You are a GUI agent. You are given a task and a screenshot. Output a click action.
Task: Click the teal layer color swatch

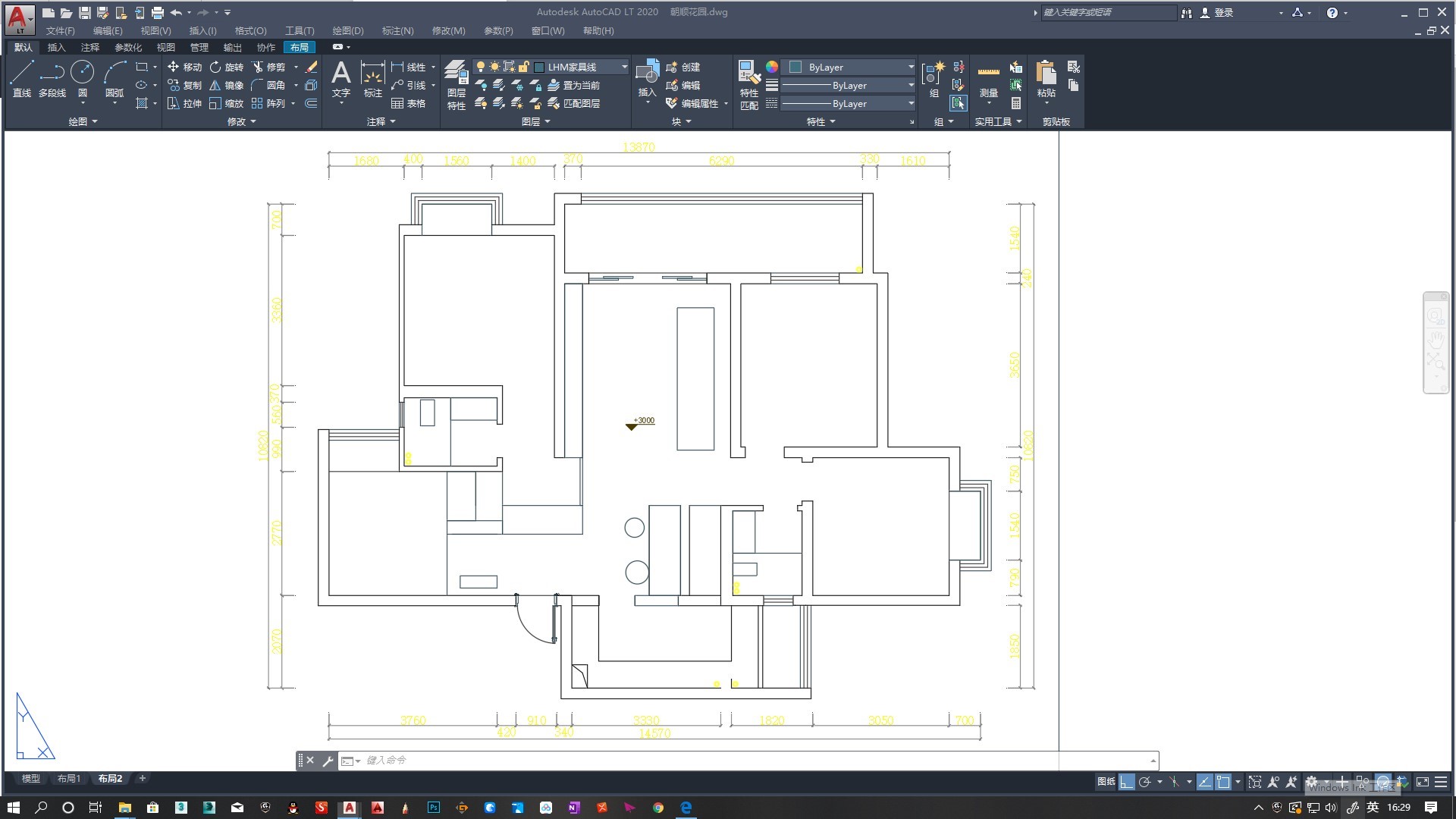pos(539,67)
